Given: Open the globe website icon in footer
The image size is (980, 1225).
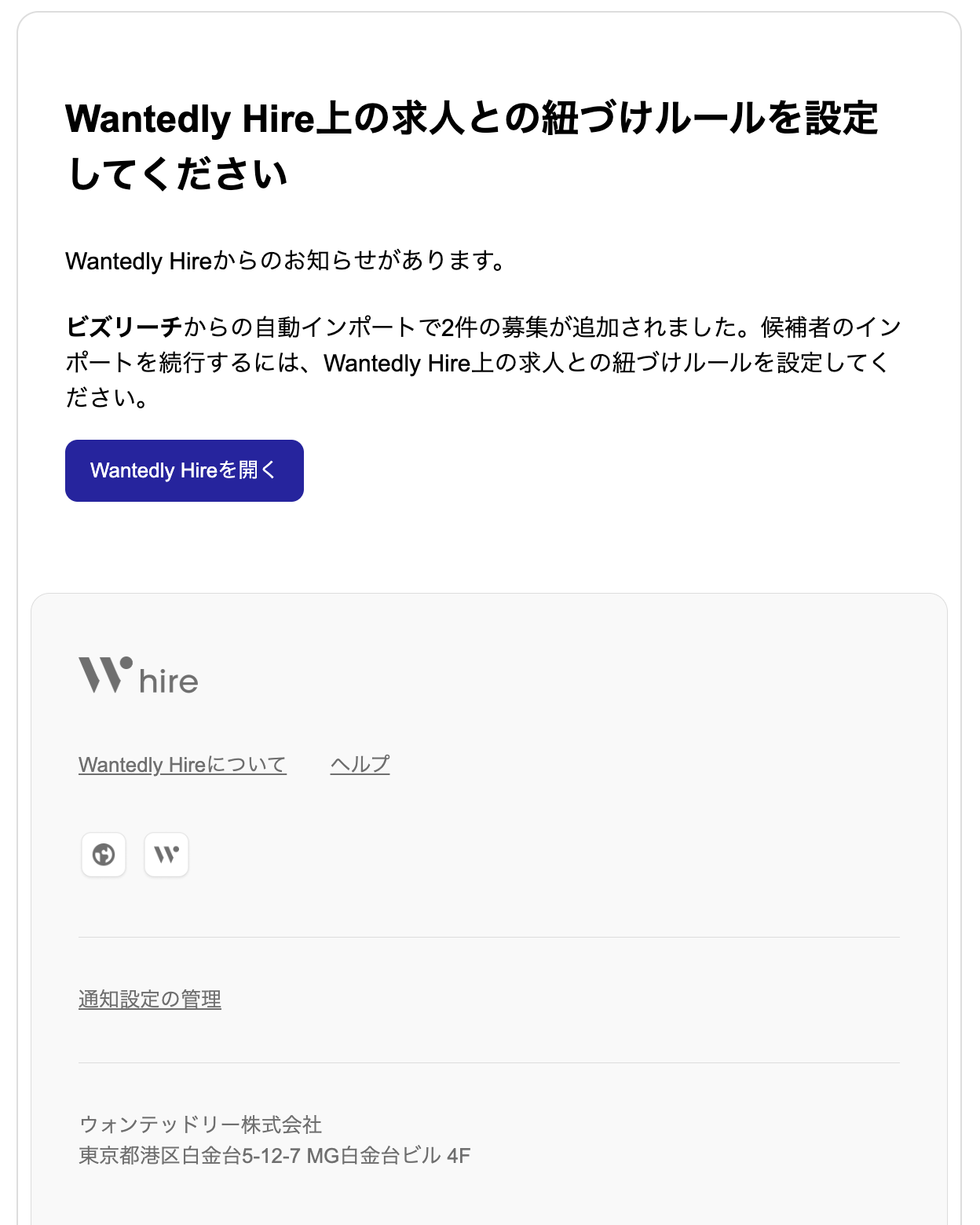Looking at the screenshot, I should [x=104, y=854].
